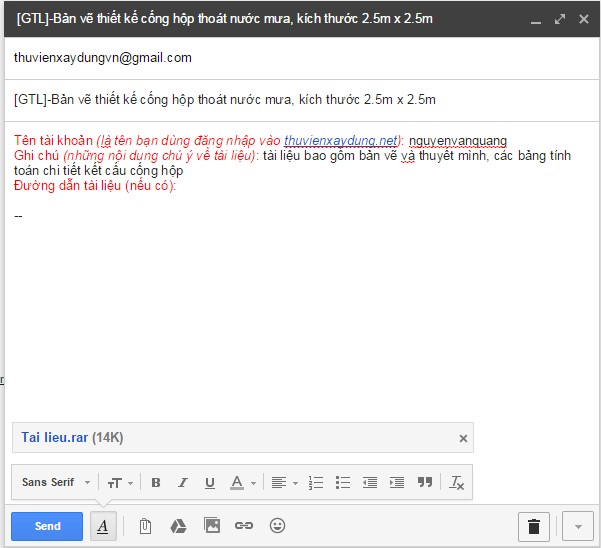Open the text alignment options
601x548 pixels.
pyautogui.click(x=285, y=483)
